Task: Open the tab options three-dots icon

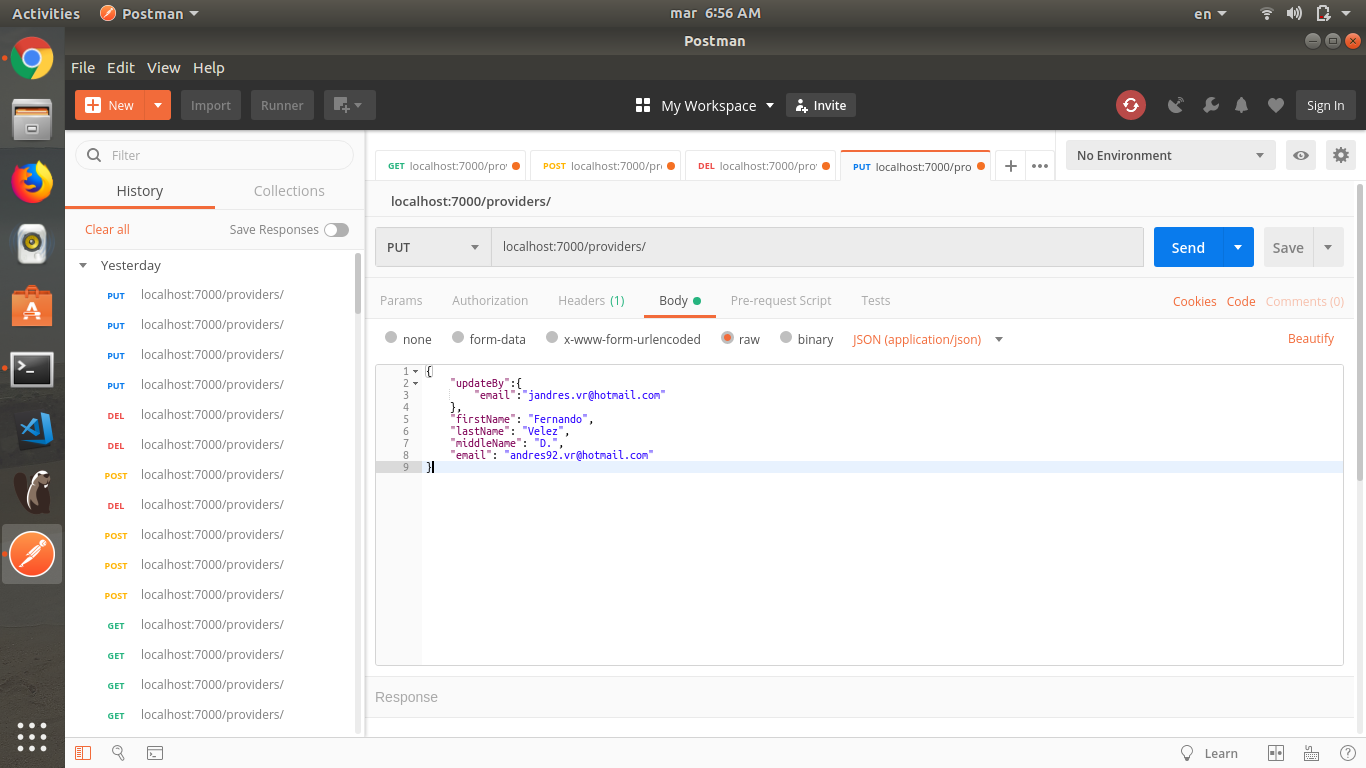Action: (x=1040, y=166)
